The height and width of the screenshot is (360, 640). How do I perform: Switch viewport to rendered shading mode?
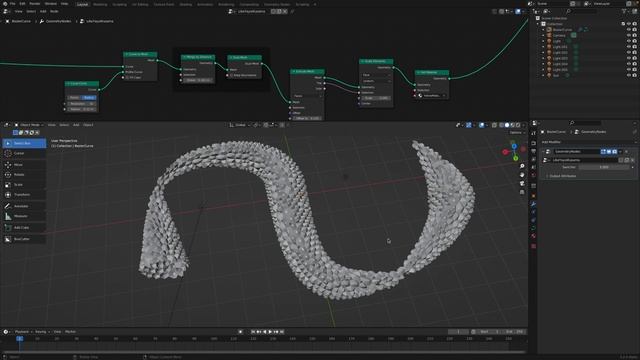pyautogui.click(x=518, y=125)
